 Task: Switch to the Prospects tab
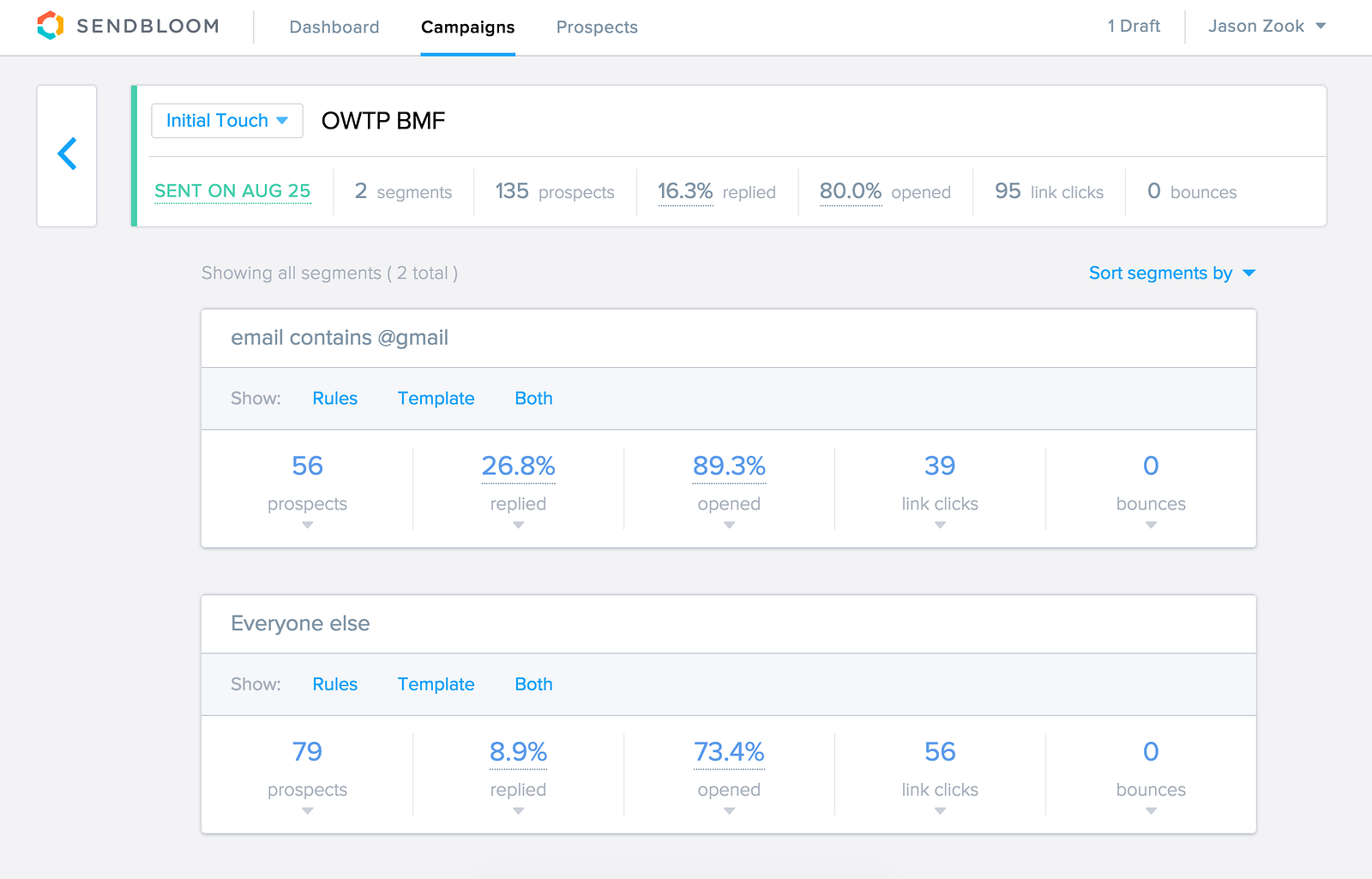(597, 27)
